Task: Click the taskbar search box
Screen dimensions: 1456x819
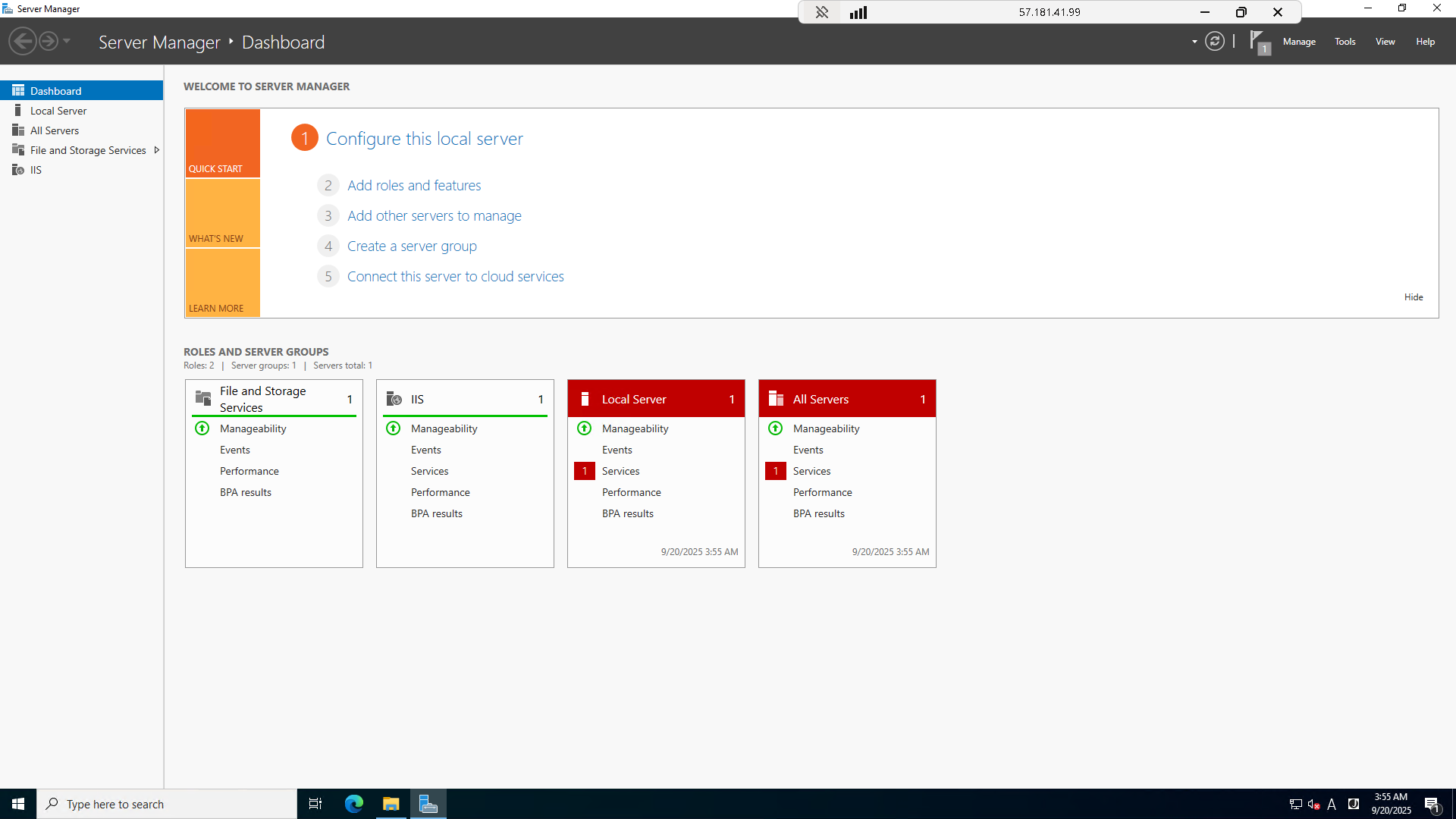Action: (x=167, y=804)
